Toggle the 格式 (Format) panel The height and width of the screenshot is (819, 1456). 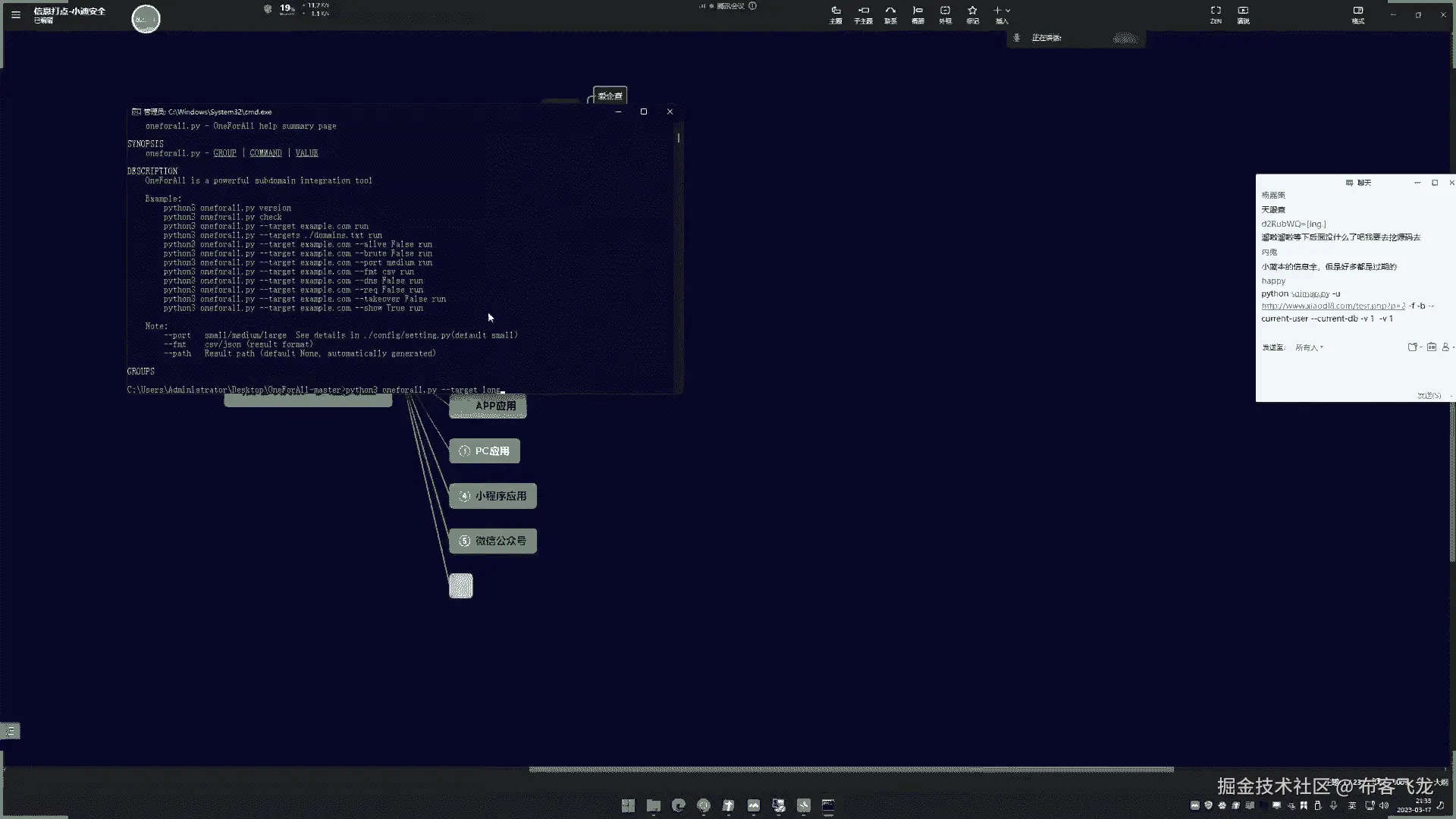pyautogui.click(x=1358, y=14)
